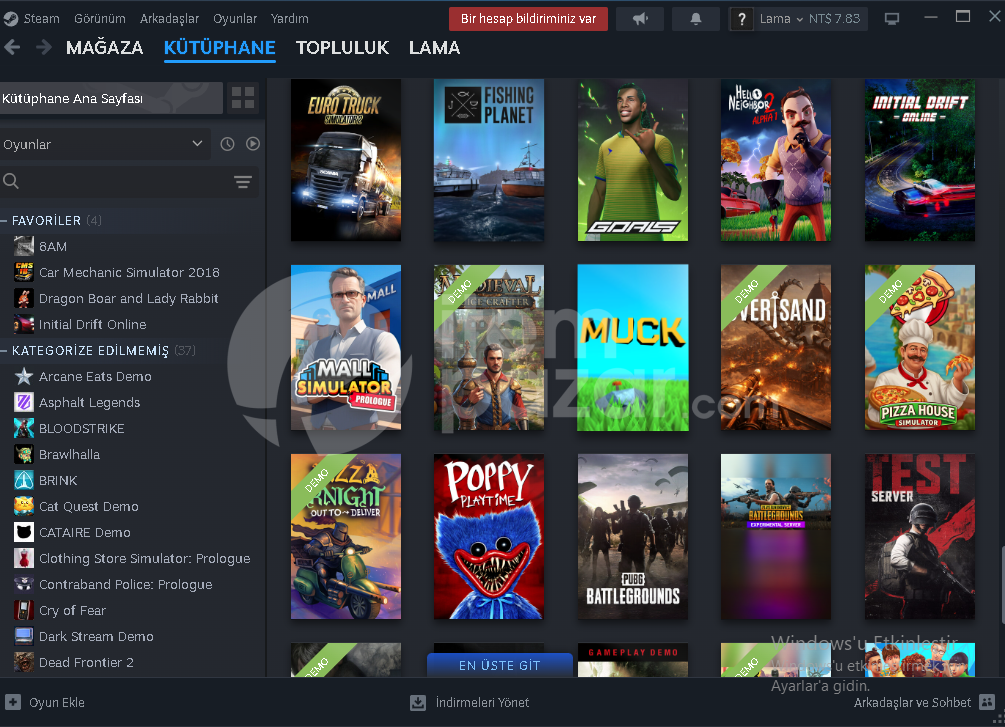Image resolution: width=1005 pixels, height=727 pixels.
Task: Click the downloads manager icon
Action: tap(418, 703)
